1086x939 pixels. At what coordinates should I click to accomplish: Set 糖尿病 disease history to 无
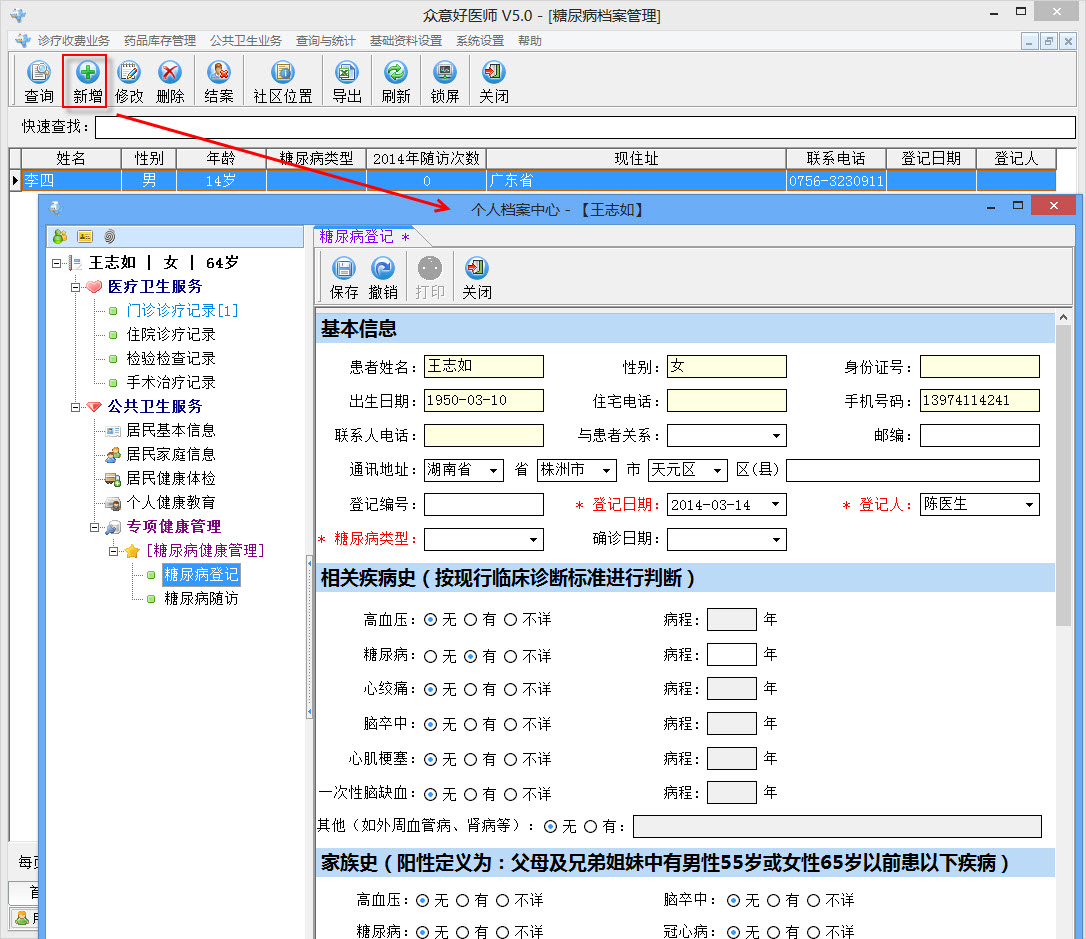[430, 656]
